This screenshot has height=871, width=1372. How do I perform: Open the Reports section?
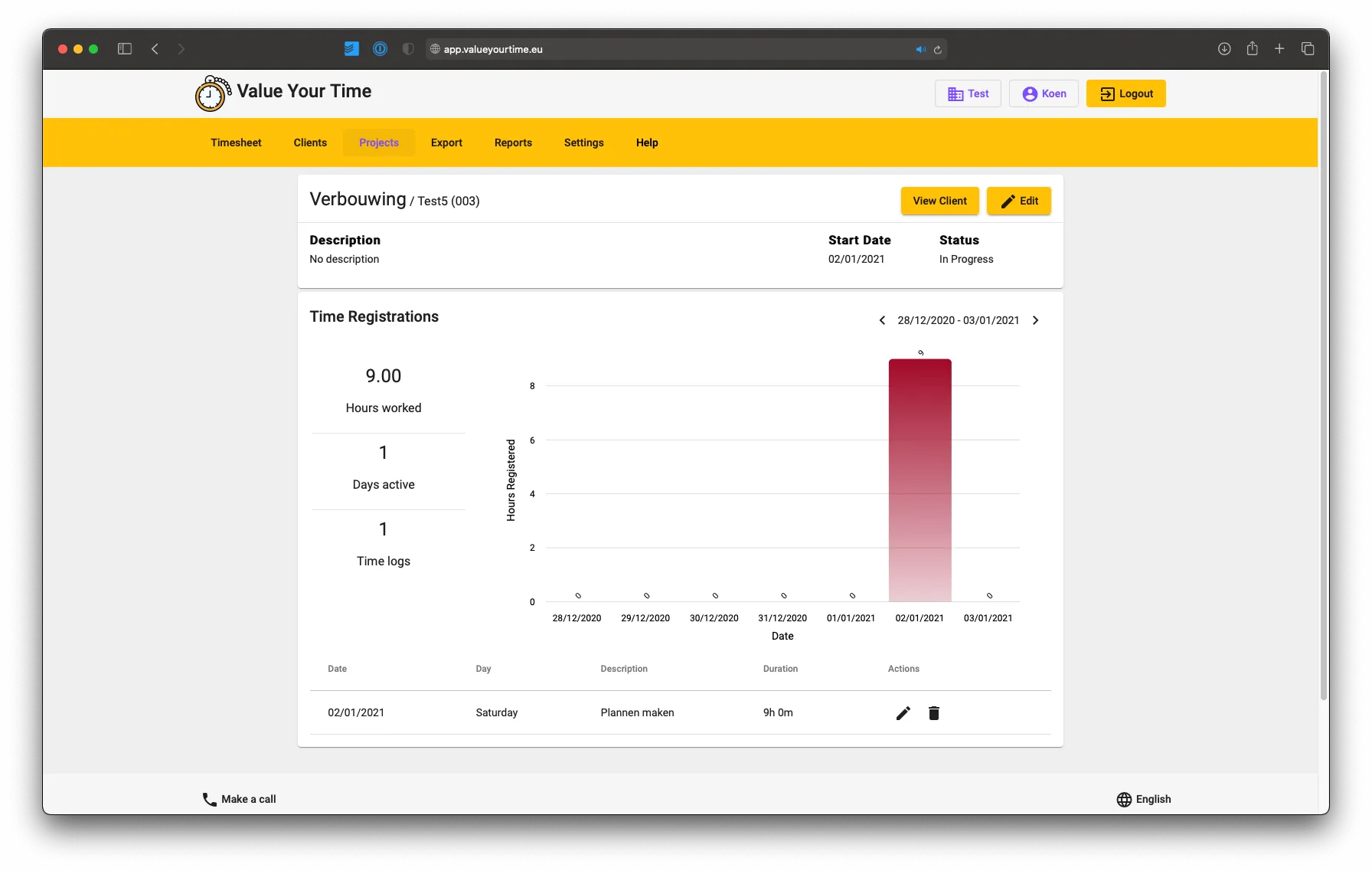point(513,142)
